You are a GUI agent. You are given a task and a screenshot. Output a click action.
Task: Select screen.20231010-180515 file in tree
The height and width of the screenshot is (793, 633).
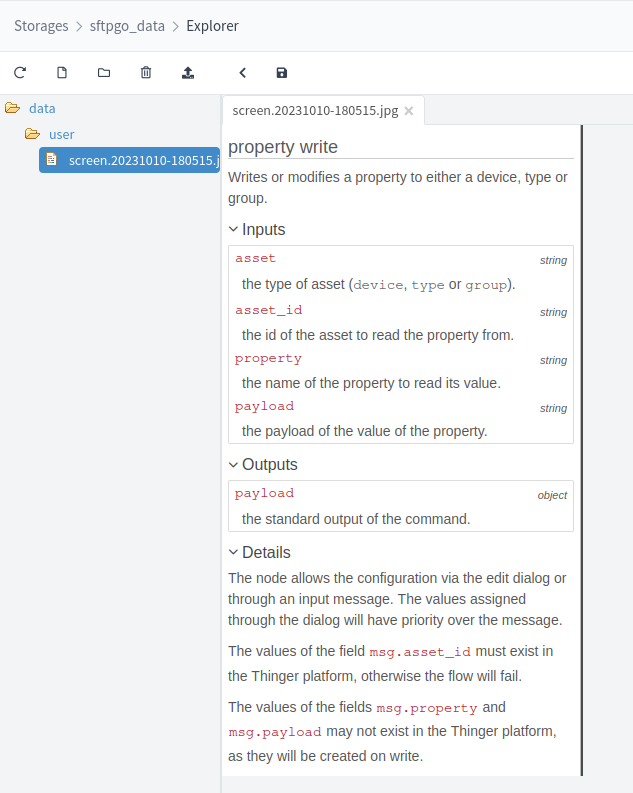point(142,160)
